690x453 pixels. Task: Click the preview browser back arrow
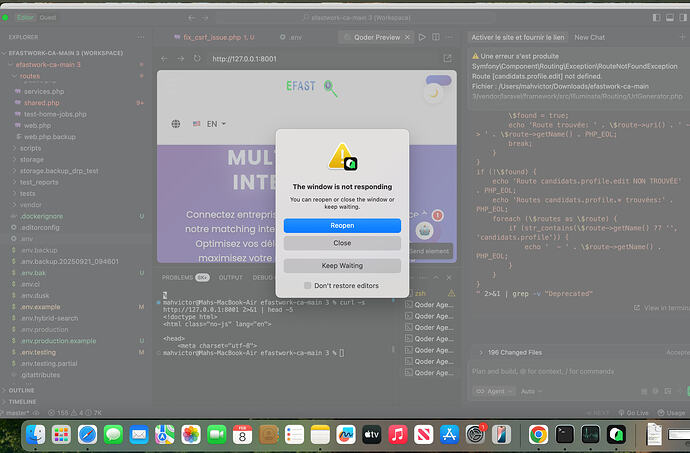tap(164, 59)
